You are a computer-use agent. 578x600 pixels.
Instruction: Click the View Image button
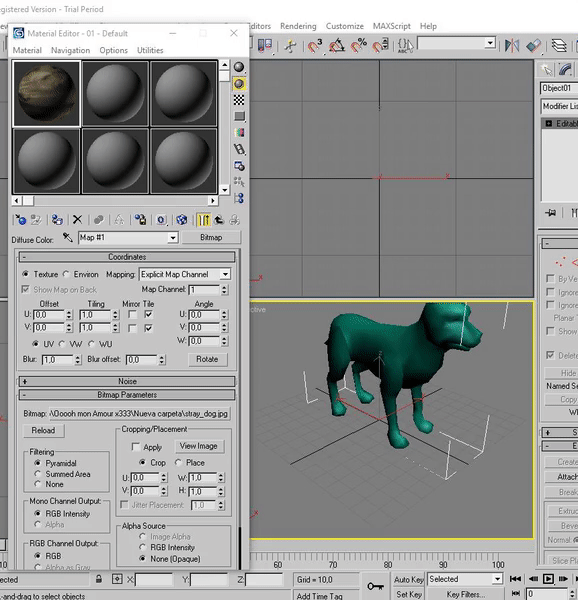tap(199, 446)
